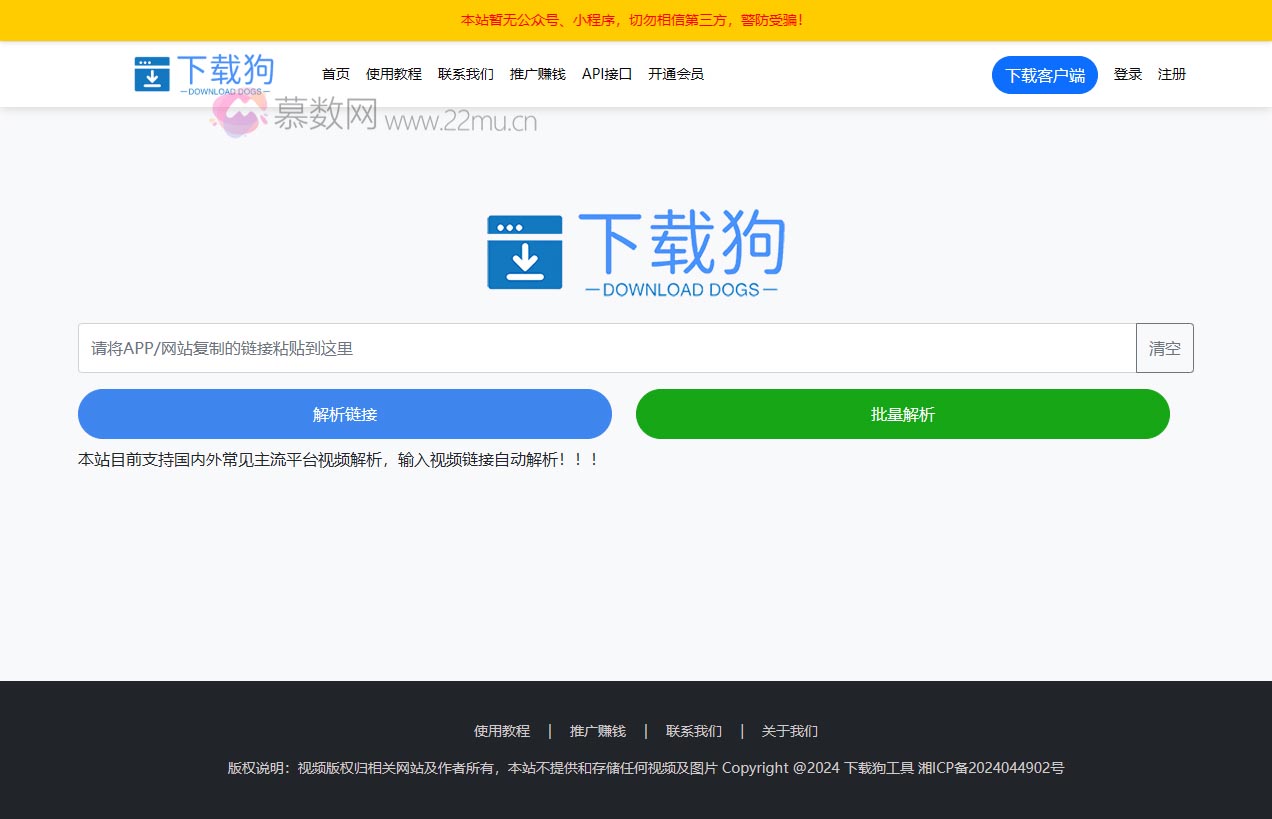This screenshot has height=819, width=1272.
Task: Click 注册 to create an account
Action: click(1171, 73)
